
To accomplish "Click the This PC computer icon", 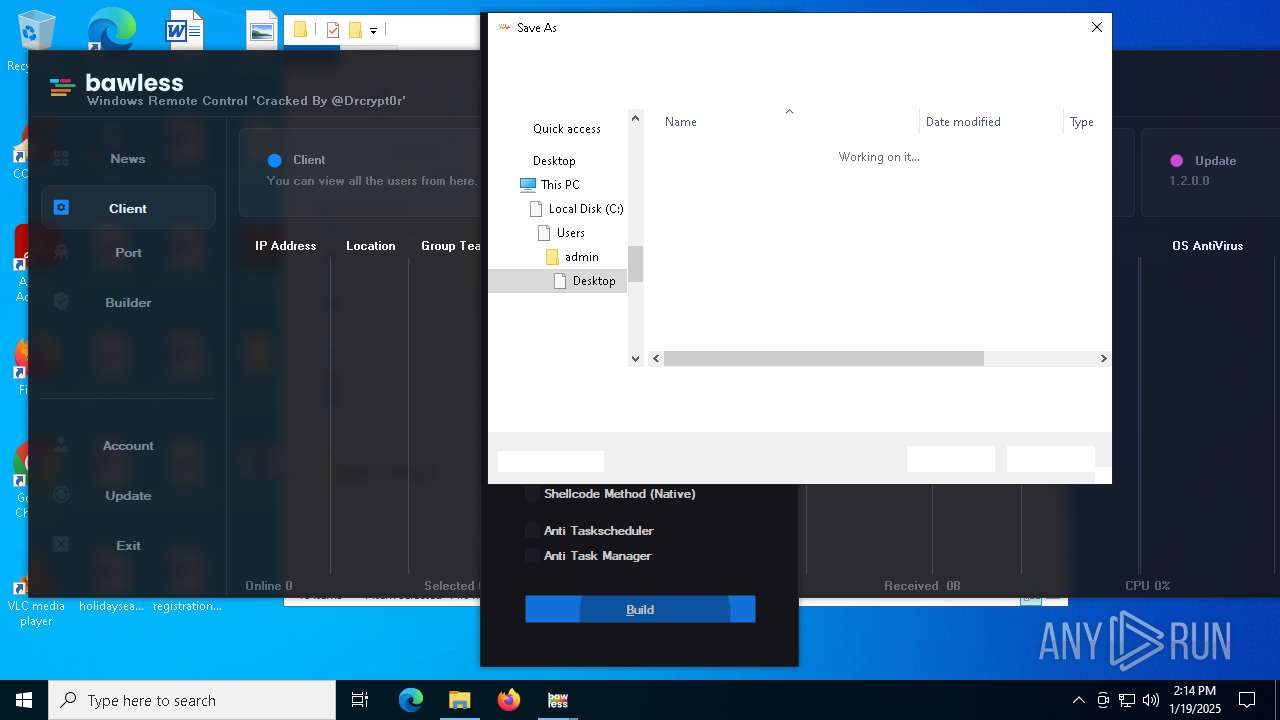I will pyautogui.click(x=528, y=185).
